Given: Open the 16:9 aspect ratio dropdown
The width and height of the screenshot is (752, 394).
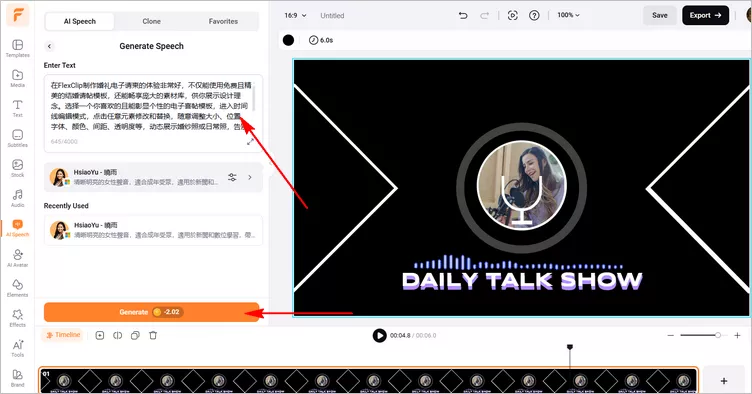Looking at the screenshot, I should (295, 15).
